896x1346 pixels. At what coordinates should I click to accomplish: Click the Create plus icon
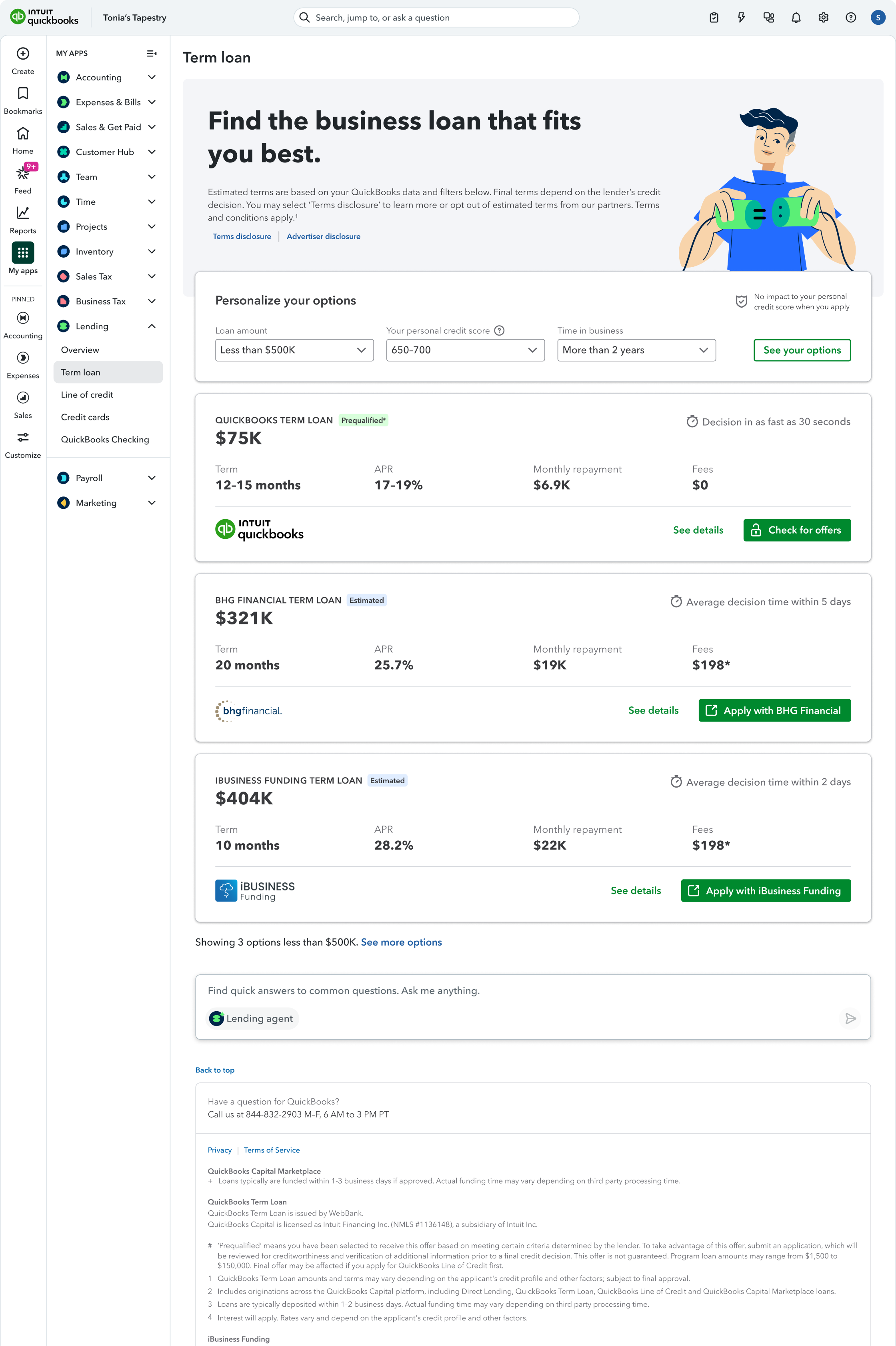click(x=23, y=54)
